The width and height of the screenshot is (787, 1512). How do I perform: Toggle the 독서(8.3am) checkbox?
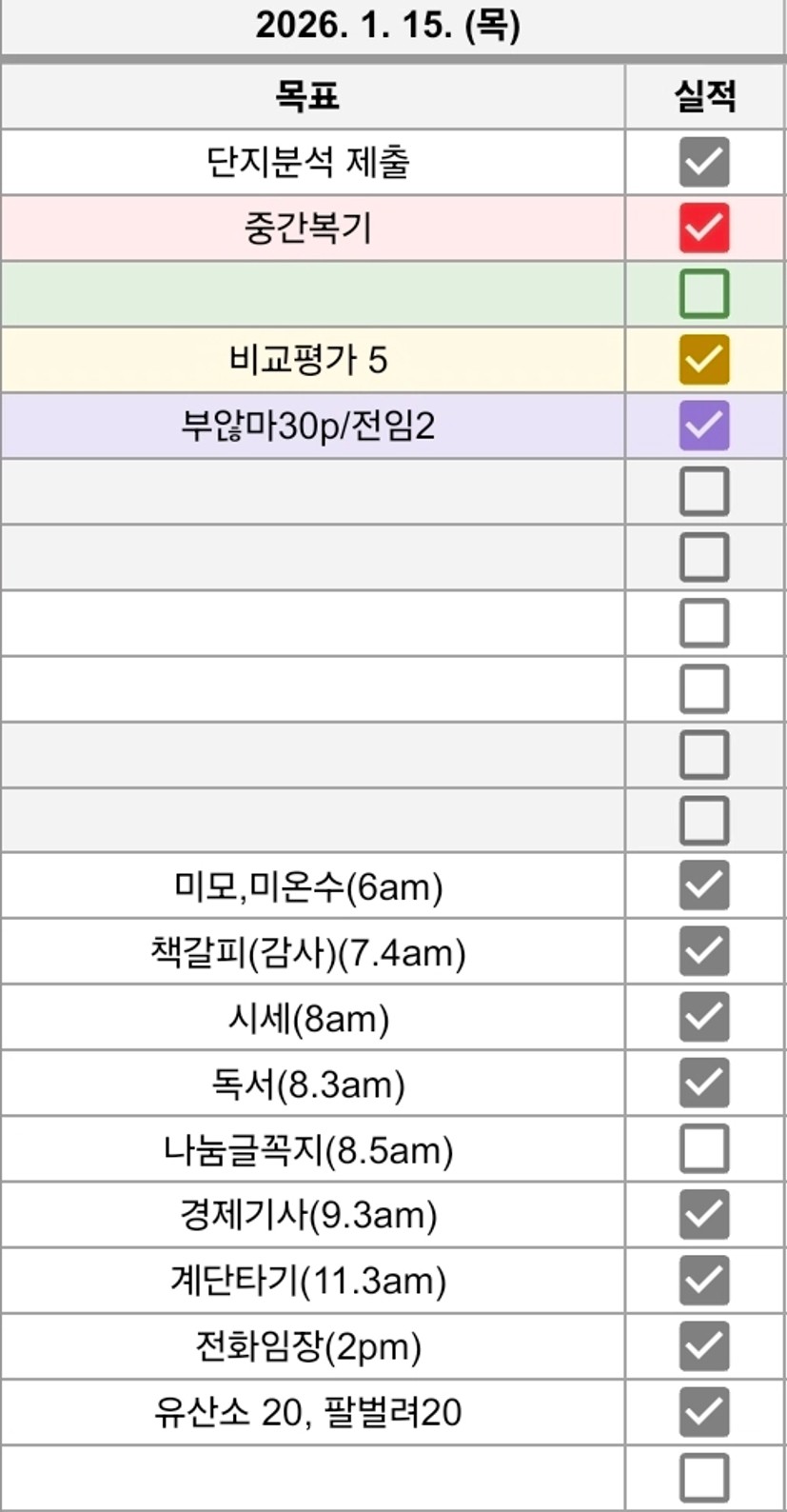(704, 1083)
